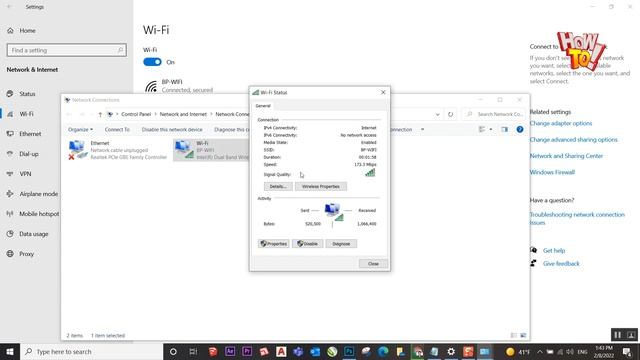
Task: Open Photoshop from the taskbar
Action: (x=349, y=351)
